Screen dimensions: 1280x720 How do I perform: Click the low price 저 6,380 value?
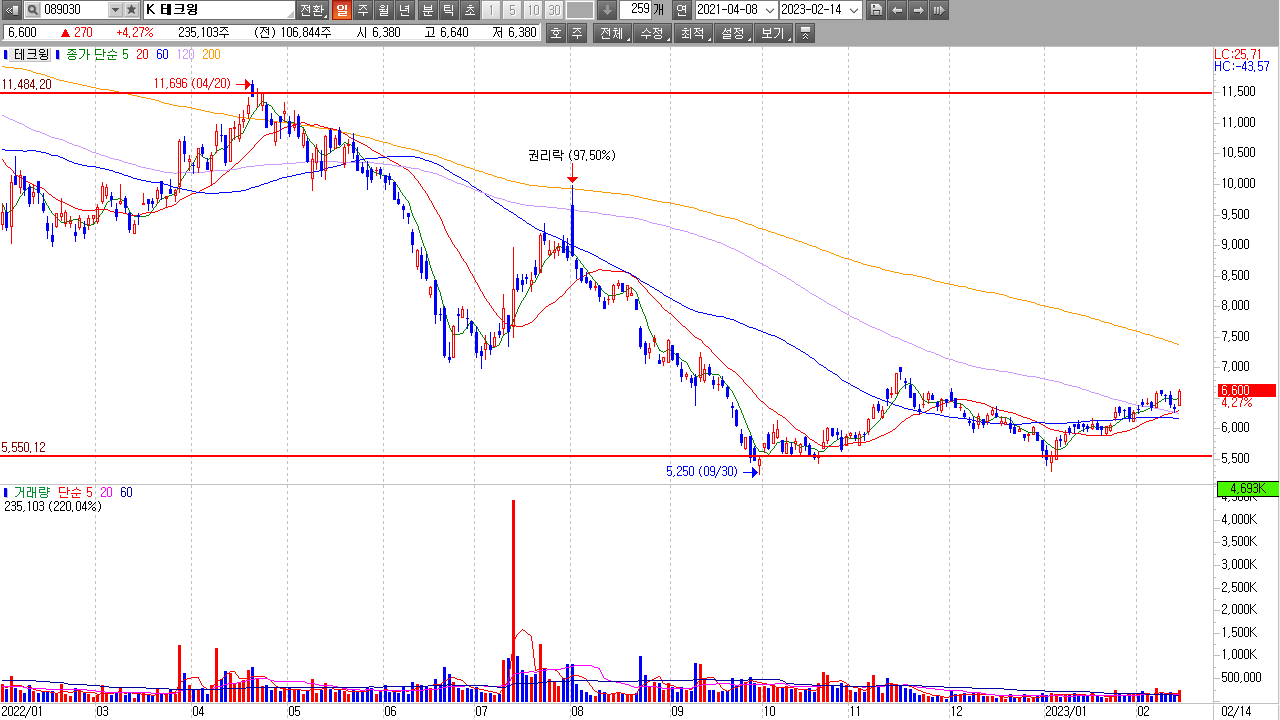point(515,33)
